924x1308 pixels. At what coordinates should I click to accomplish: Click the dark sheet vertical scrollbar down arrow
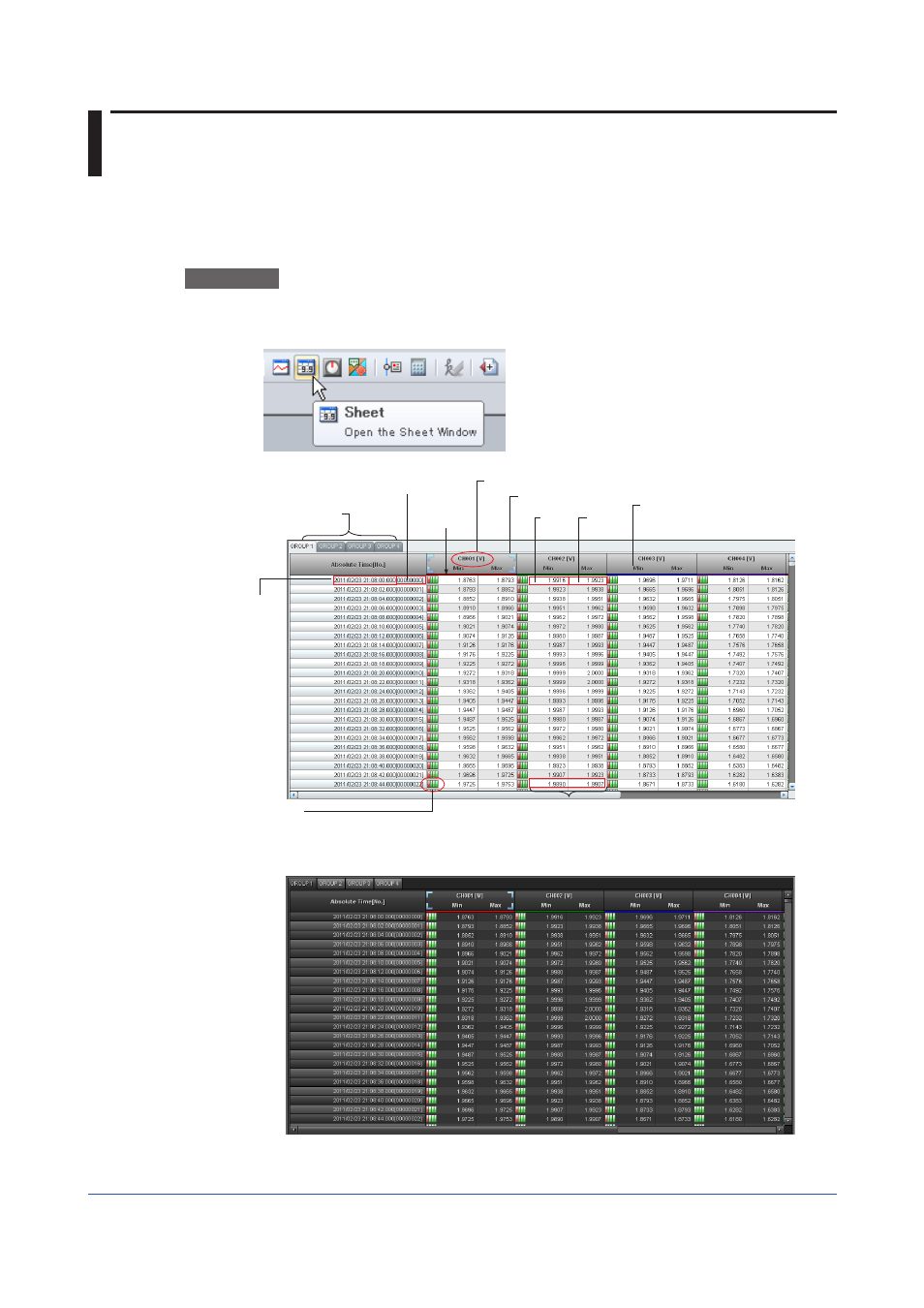click(x=788, y=1120)
